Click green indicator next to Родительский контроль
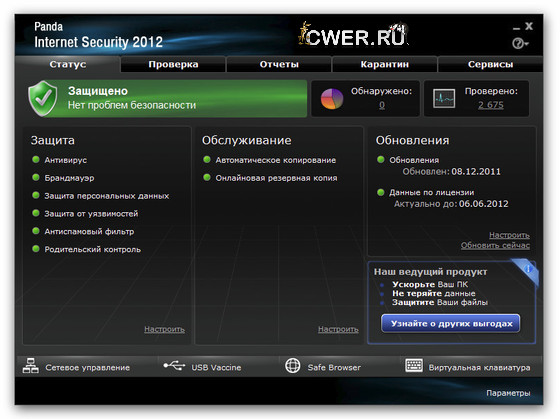Screen dimensions: 560x419 click(36, 249)
